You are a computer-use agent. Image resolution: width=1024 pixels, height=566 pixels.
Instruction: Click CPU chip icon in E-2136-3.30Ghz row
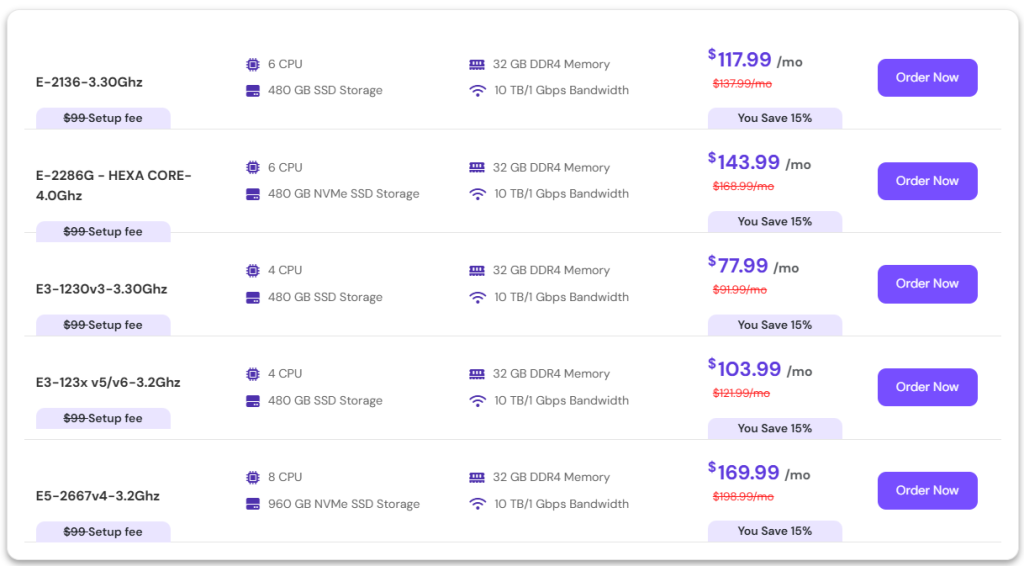coord(253,64)
